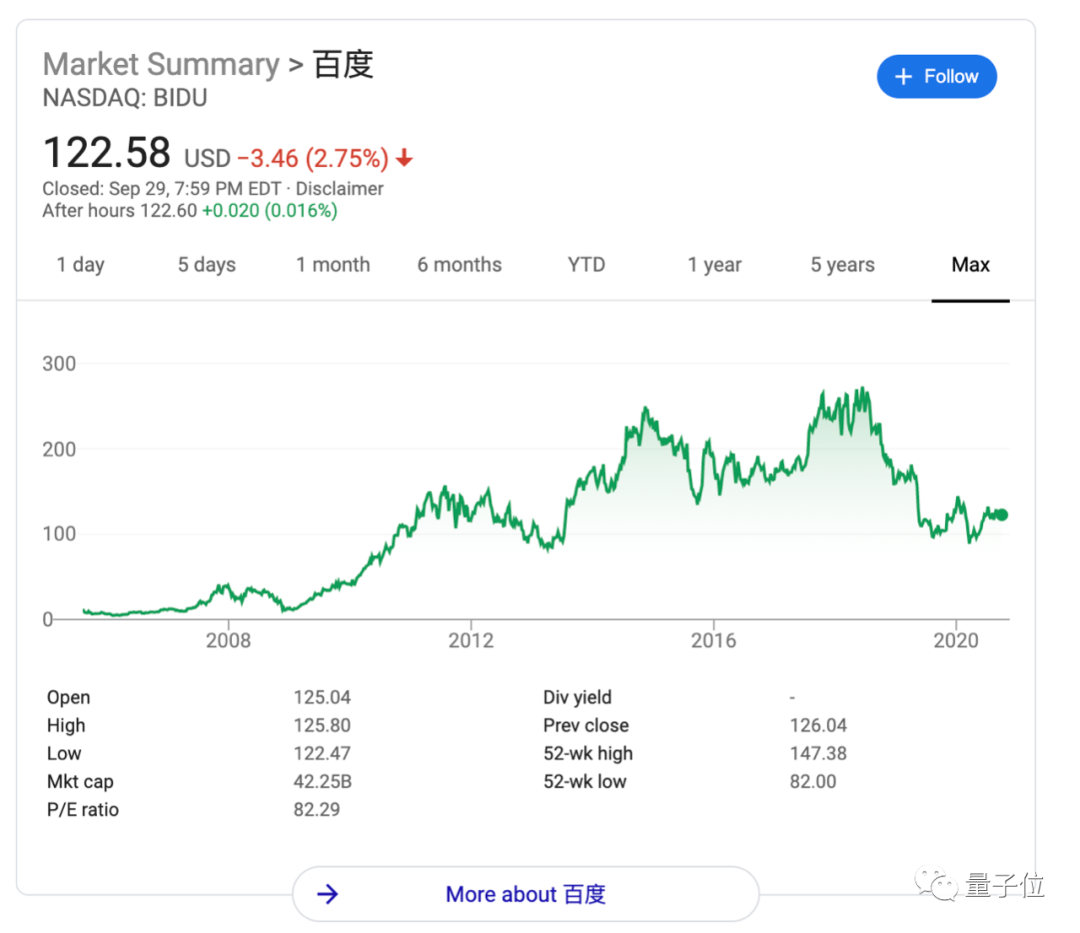Viewport: 1080px width, 933px height.
Task: Show the 6 months chart
Action: [x=459, y=265]
